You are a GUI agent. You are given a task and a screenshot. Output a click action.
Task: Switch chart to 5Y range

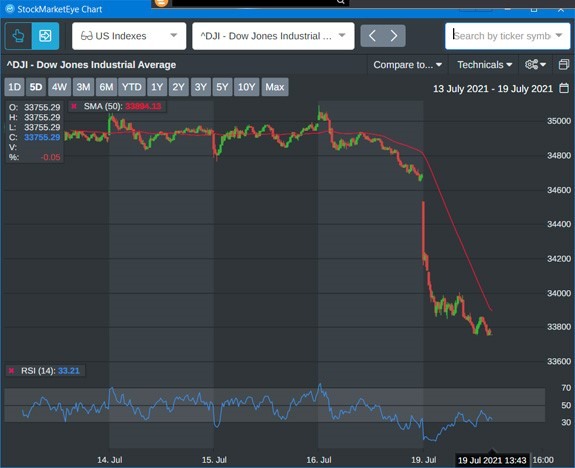pos(222,87)
